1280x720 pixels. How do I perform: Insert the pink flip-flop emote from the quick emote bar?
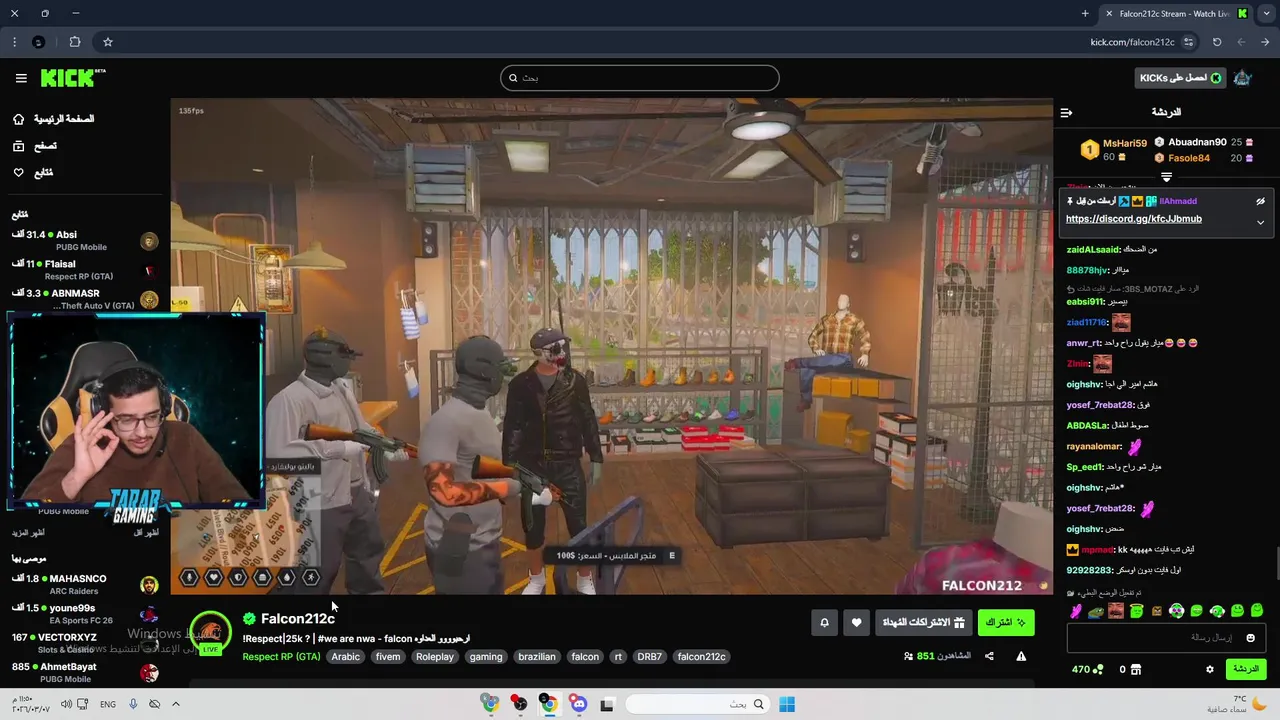1076,611
